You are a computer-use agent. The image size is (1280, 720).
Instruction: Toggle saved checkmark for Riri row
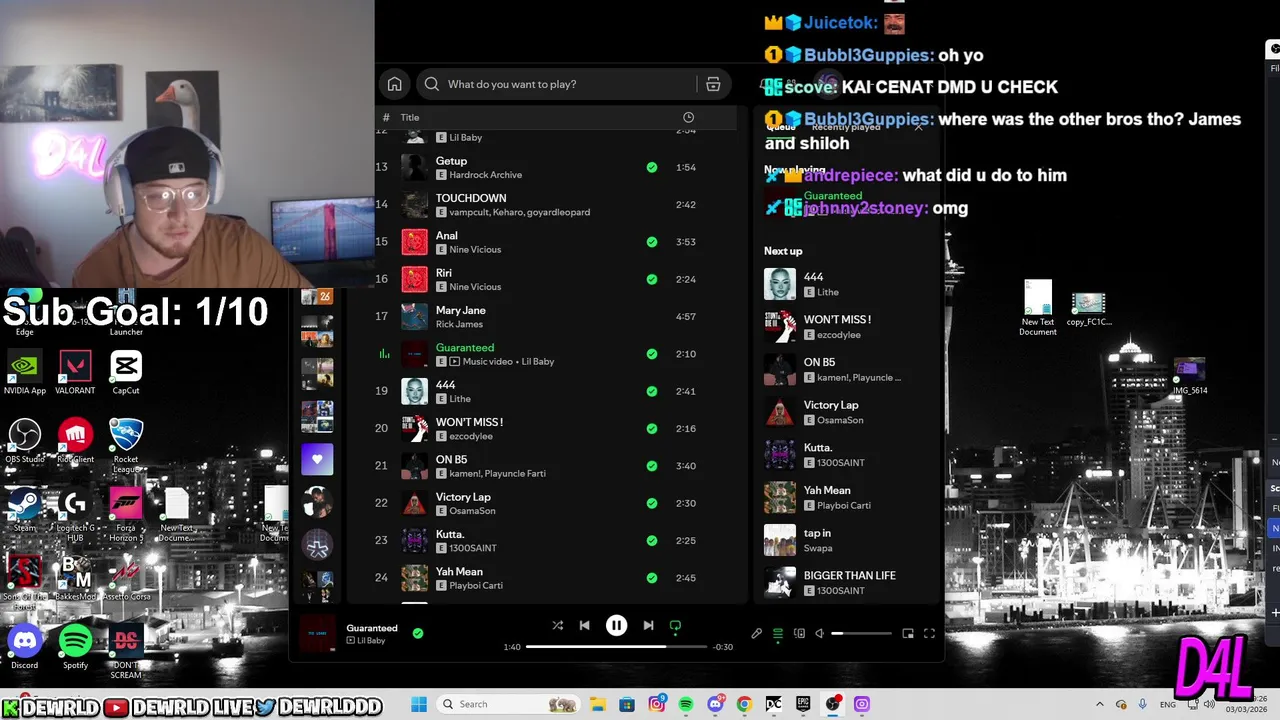652,279
